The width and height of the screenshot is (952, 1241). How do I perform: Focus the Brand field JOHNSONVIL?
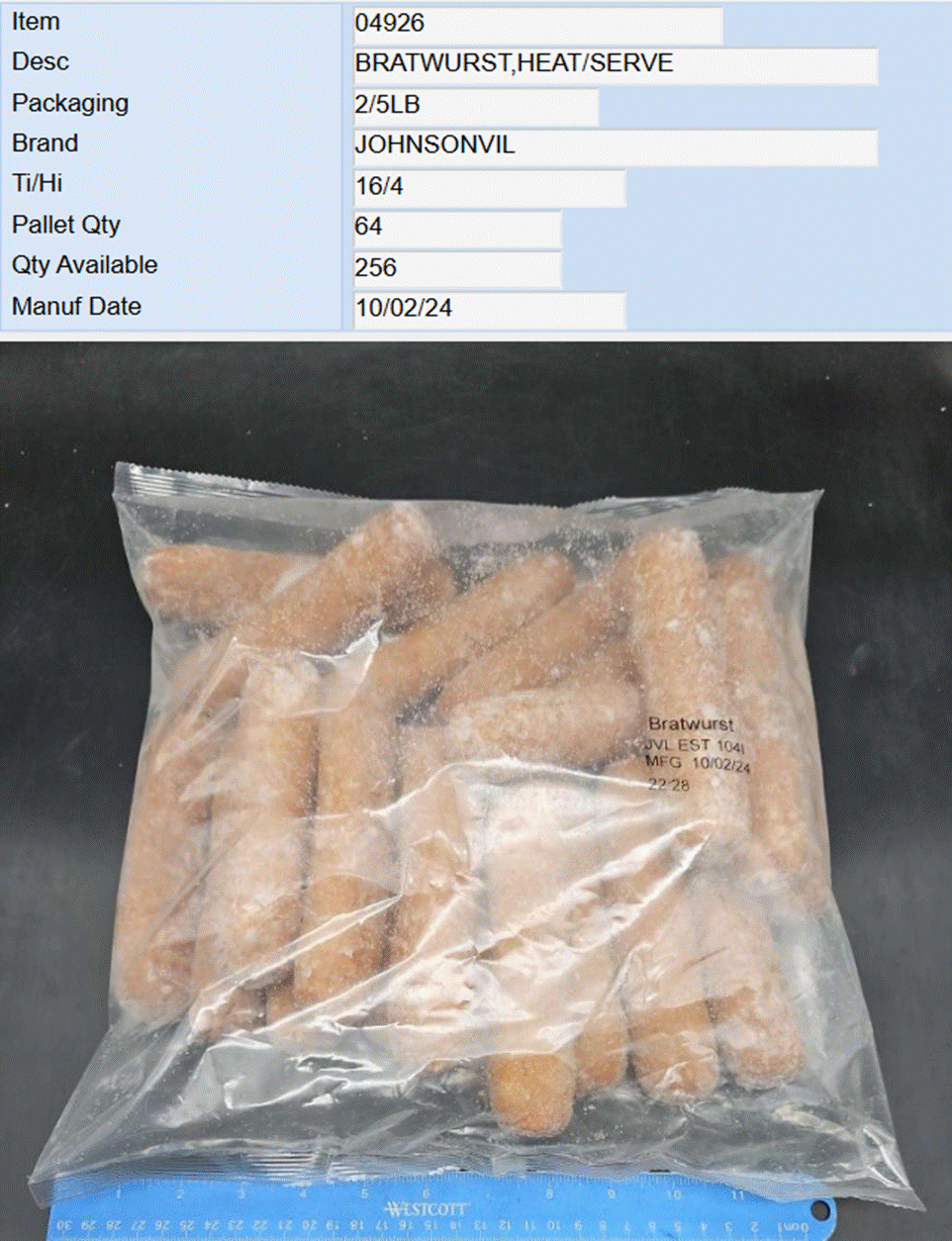pyautogui.click(x=615, y=147)
